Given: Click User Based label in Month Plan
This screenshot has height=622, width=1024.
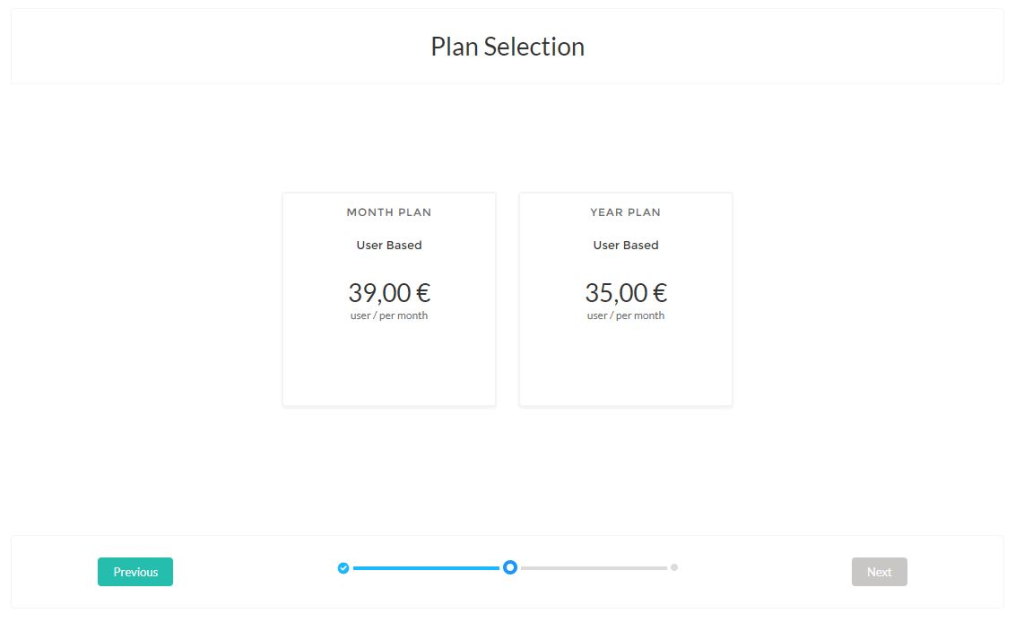Looking at the screenshot, I should pos(389,245).
